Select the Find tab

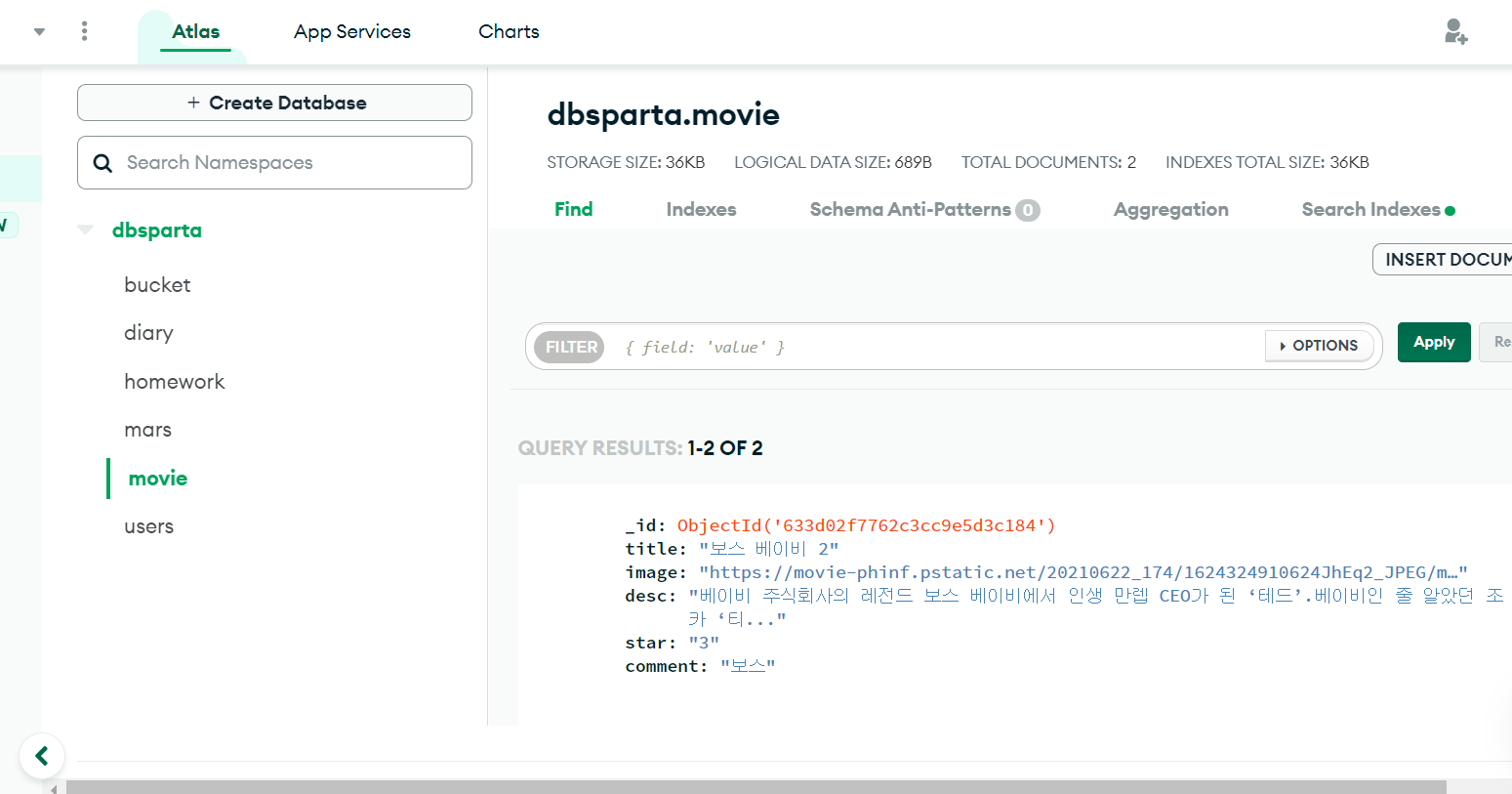coord(573,209)
